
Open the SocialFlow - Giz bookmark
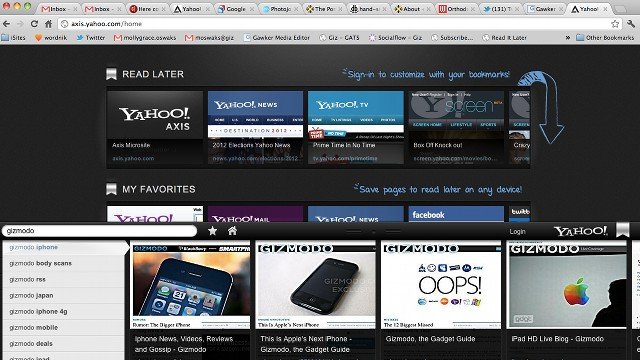click(x=396, y=38)
